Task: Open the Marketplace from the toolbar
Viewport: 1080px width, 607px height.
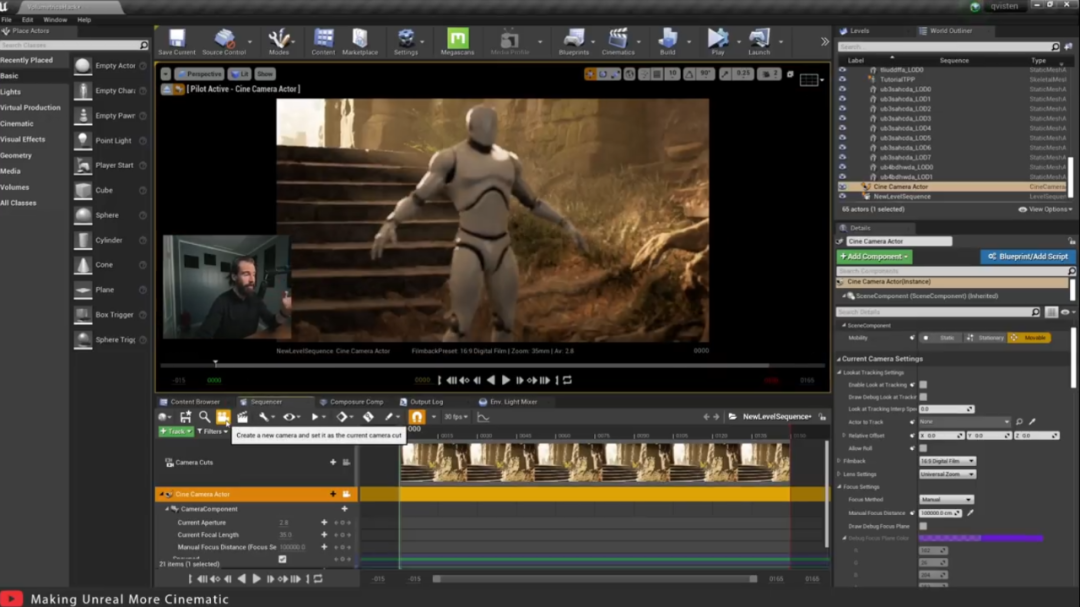Action: pos(360,40)
